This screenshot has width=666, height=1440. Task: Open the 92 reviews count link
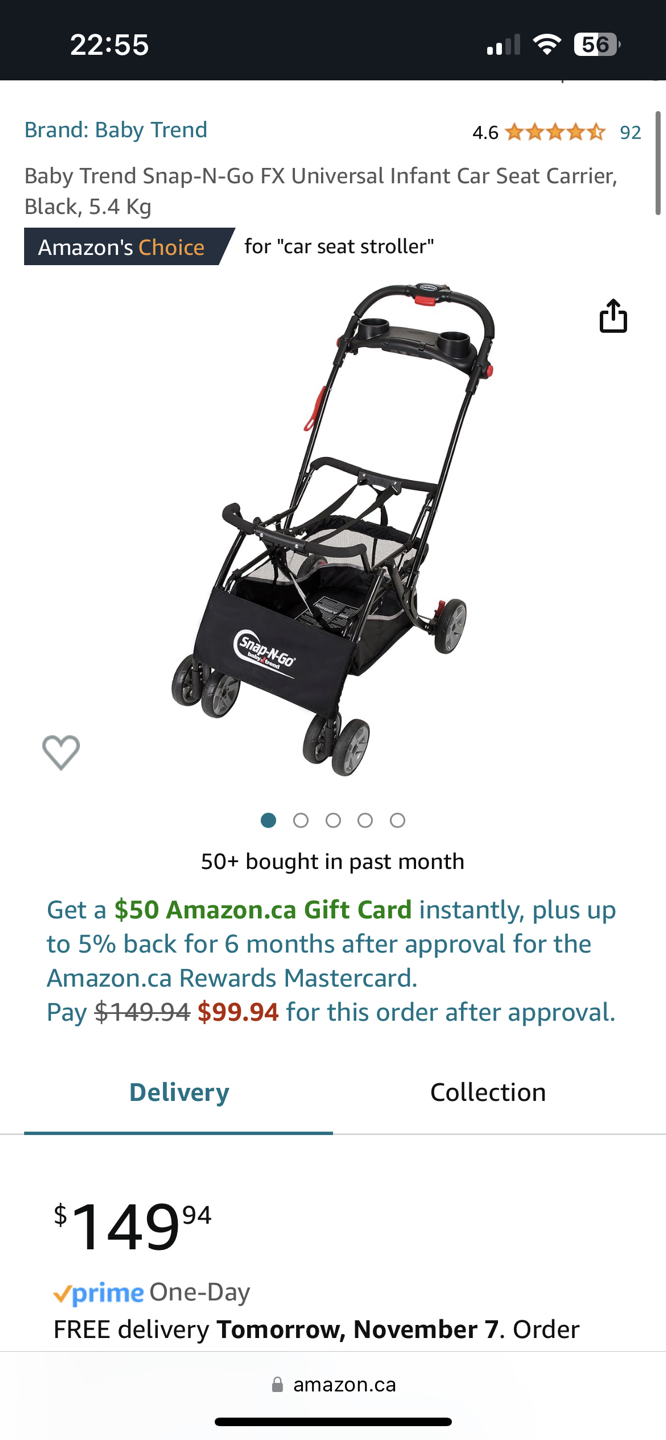pyautogui.click(x=630, y=132)
